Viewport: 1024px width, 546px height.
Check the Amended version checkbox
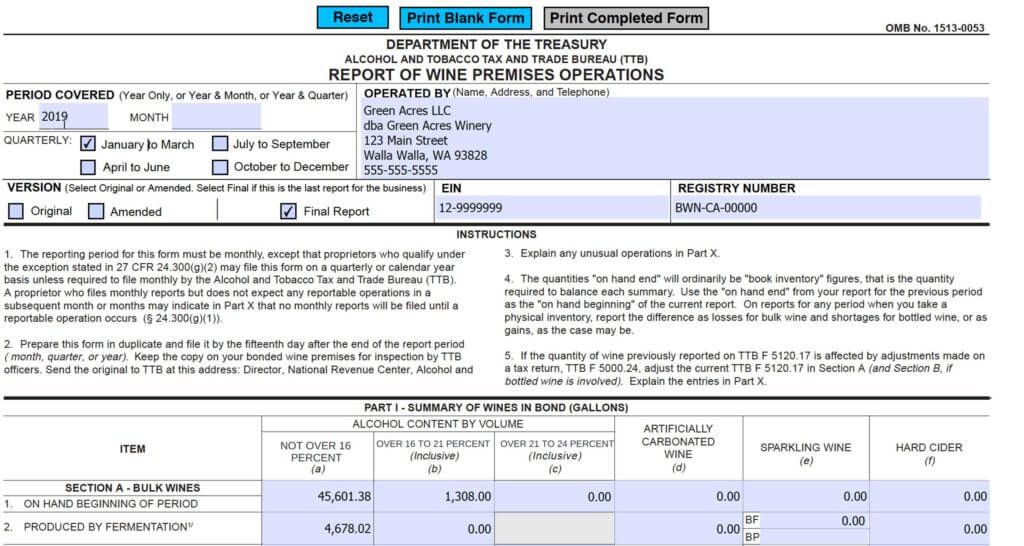pos(96,211)
